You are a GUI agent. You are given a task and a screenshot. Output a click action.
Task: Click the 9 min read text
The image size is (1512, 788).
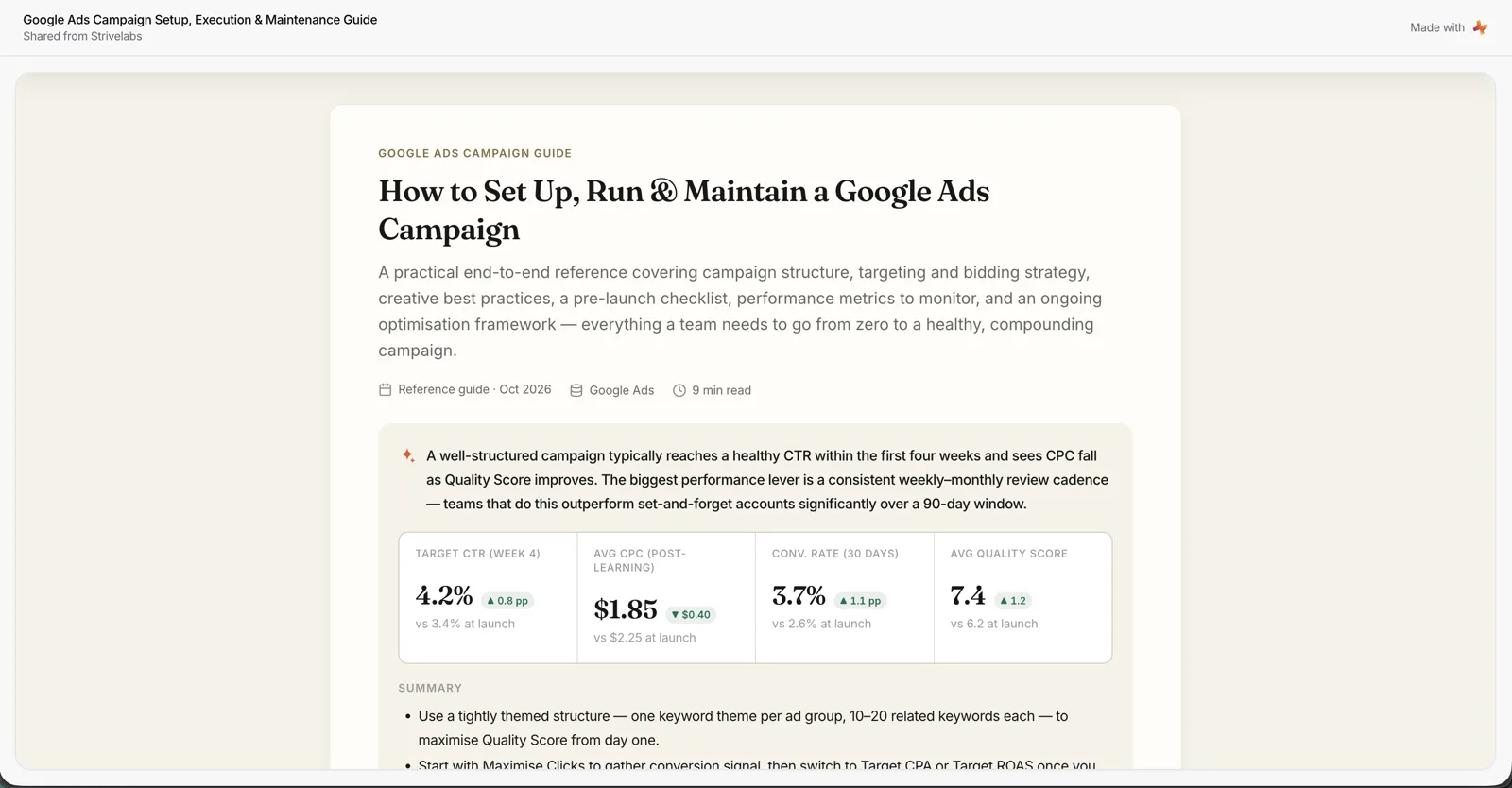[x=721, y=390]
